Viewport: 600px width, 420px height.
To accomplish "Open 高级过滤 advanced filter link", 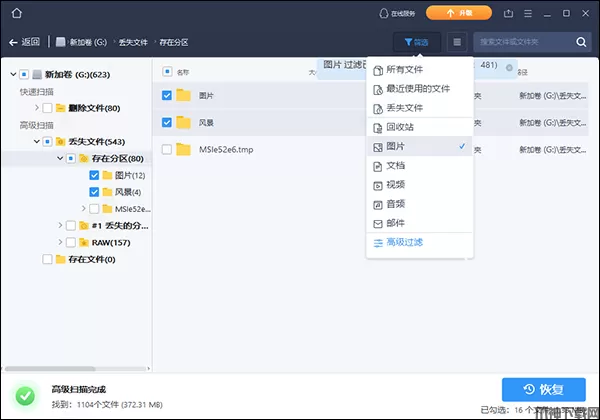I will tap(405, 242).
